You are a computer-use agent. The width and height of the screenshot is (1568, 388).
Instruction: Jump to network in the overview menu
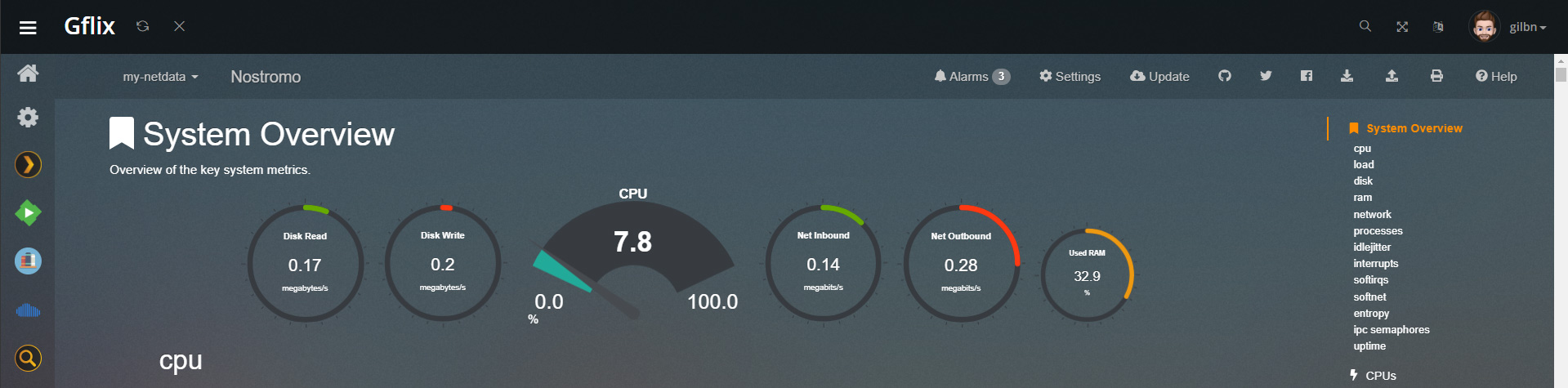[x=1372, y=214]
